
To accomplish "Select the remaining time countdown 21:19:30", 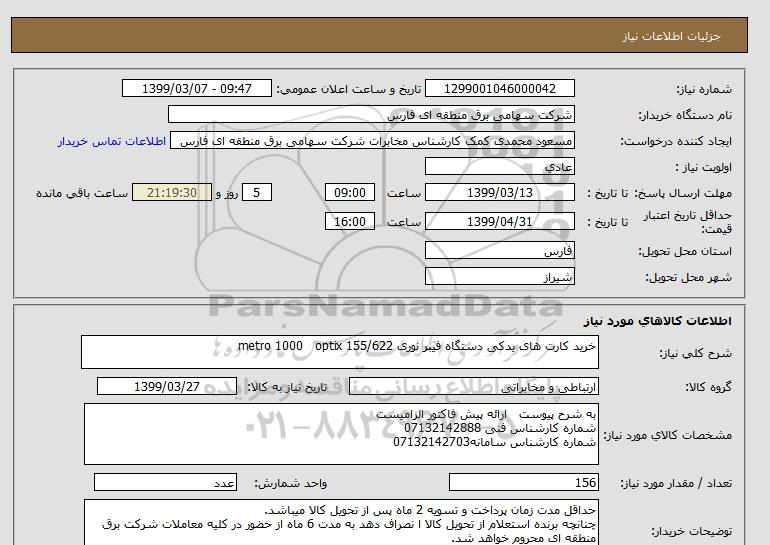I will pyautogui.click(x=172, y=192).
